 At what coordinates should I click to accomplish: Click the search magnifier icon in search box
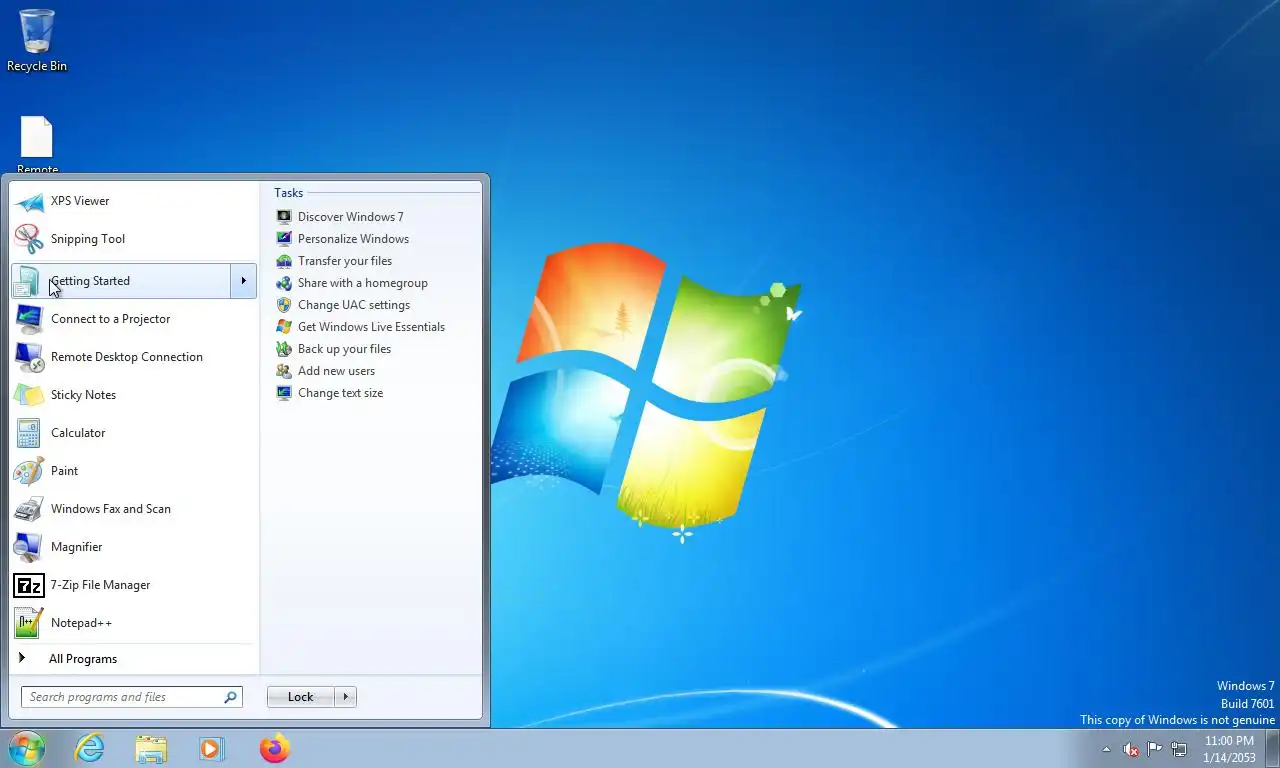[x=231, y=697]
